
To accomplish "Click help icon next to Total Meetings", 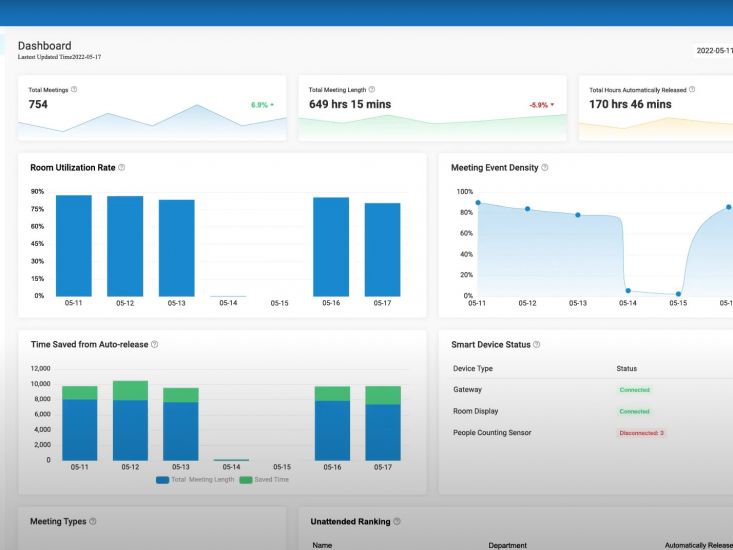I will [x=75, y=90].
